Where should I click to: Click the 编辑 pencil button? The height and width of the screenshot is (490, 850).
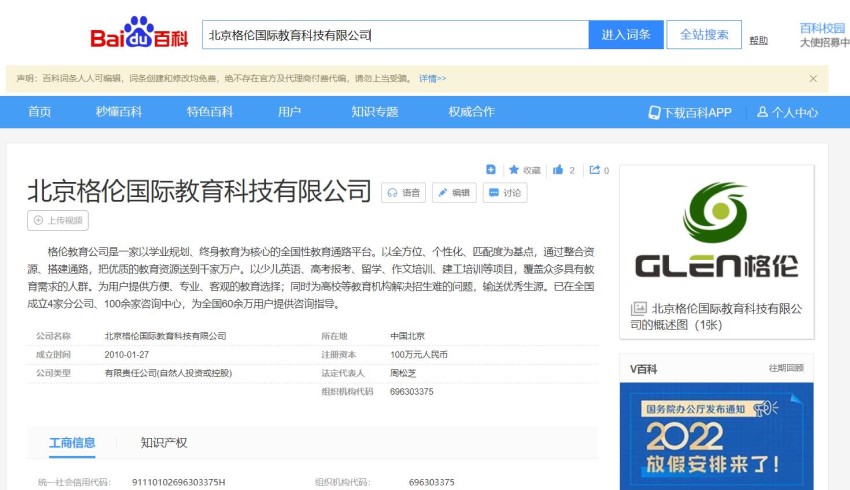[x=454, y=193]
